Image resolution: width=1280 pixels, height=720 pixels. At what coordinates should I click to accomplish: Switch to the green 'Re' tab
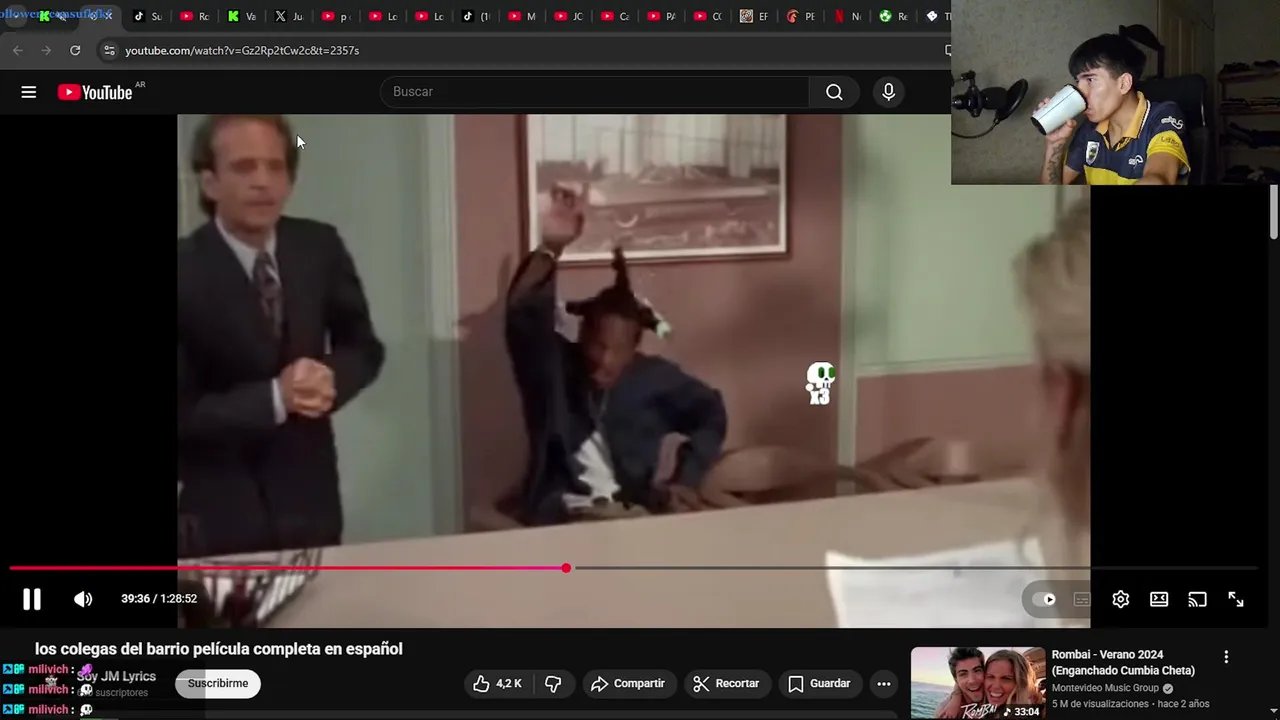tap(893, 16)
